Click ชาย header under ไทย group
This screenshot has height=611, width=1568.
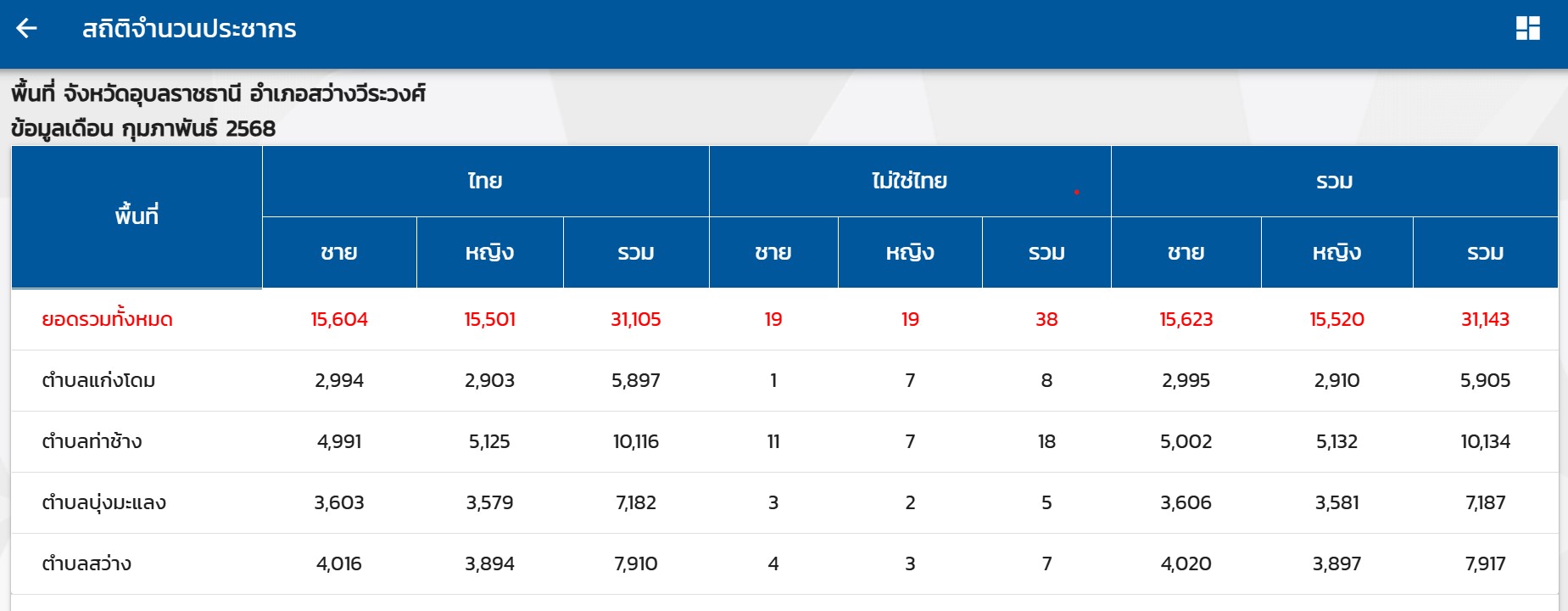point(339,253)
